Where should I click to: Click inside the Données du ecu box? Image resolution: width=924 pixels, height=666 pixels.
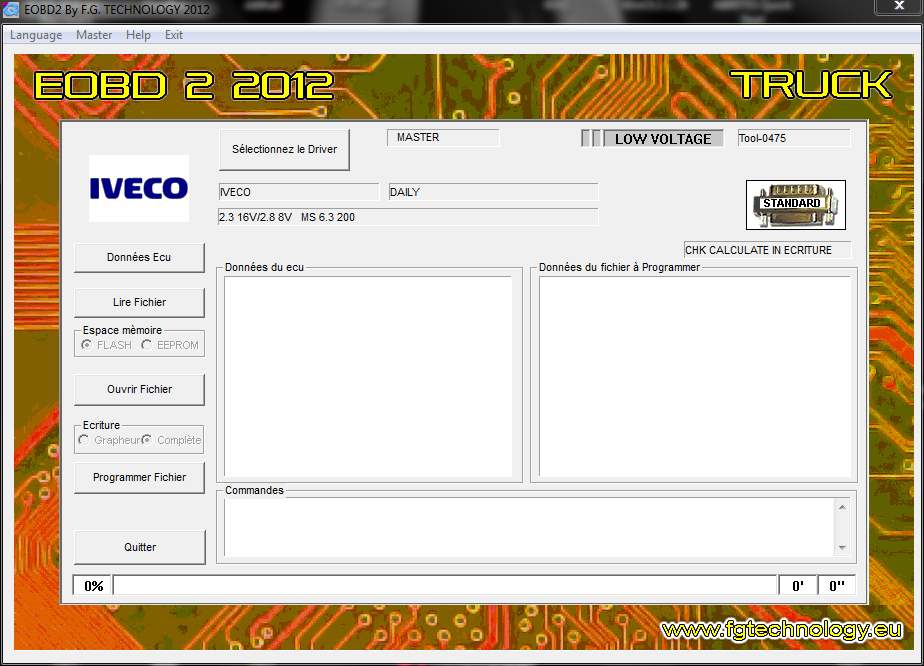[368, 377]
